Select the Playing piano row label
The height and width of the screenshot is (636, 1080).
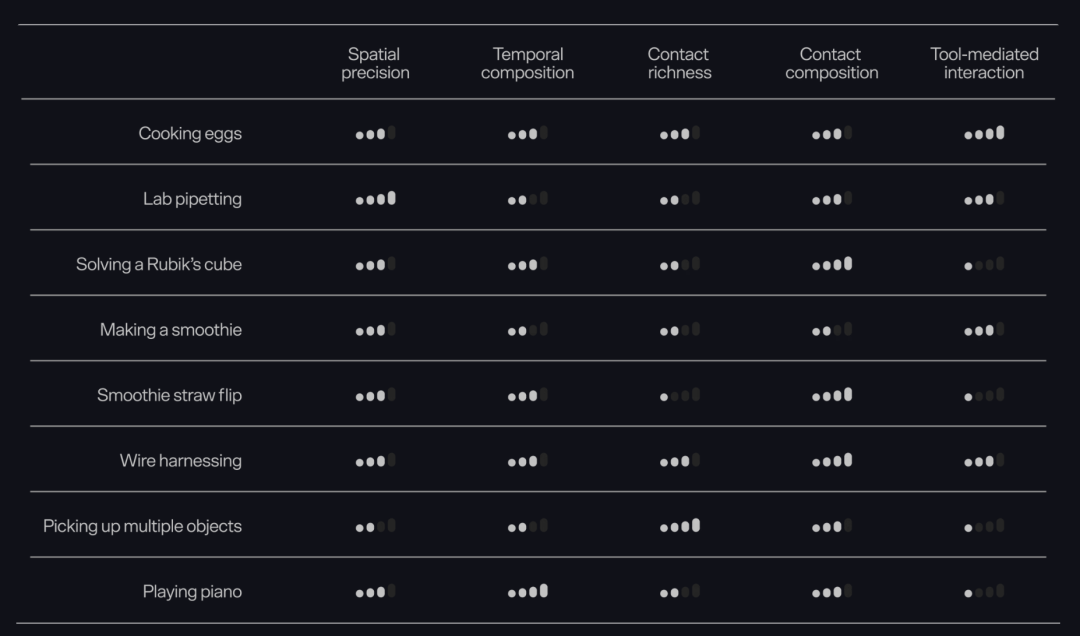click(x=192, y=592)
